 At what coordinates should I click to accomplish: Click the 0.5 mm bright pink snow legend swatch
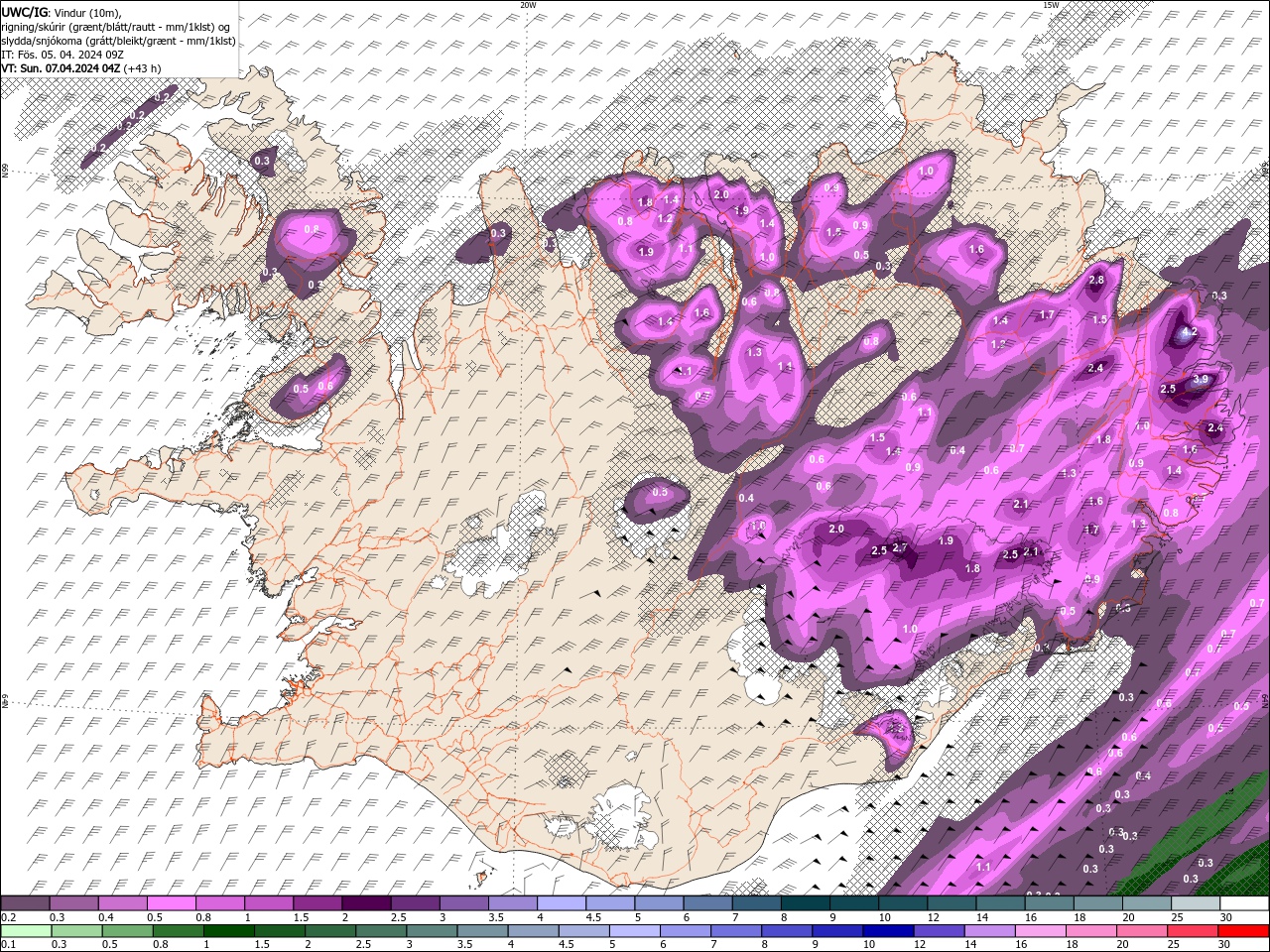[171, 903]
